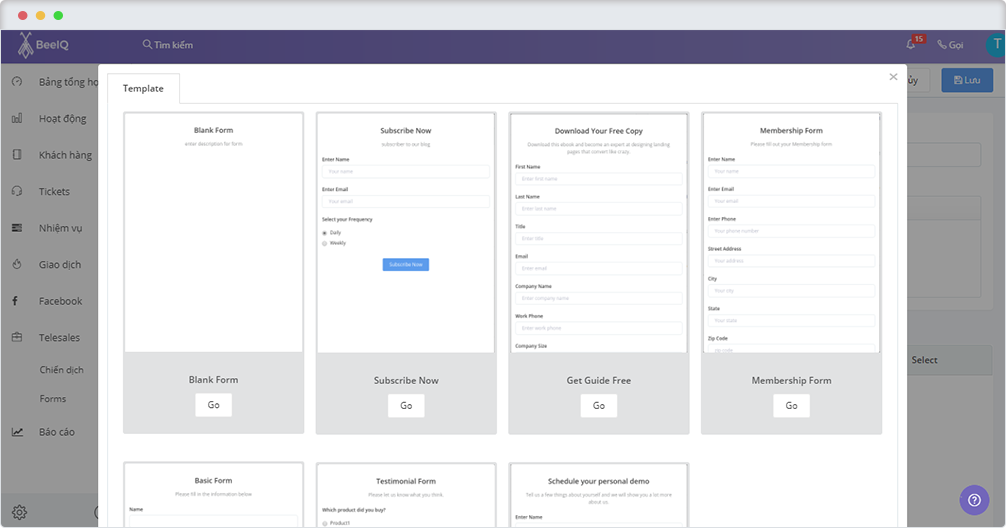This screenshot has height=528, width=1006.
Task: Click the Facebook icon in sidebar
Action: click(16, 301)
